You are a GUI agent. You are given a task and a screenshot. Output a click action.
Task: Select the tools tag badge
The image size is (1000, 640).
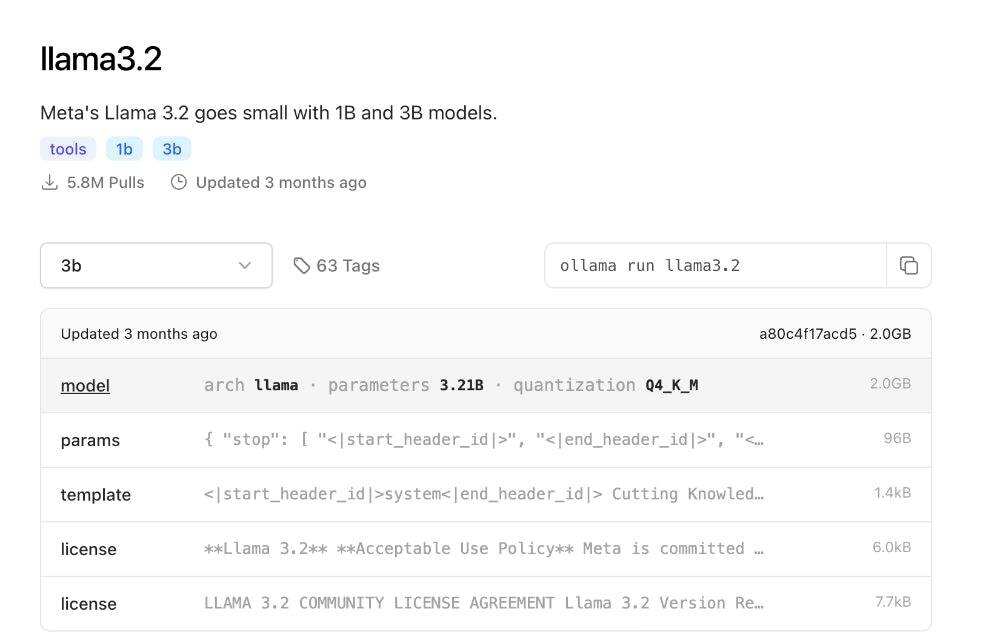point(68,149)
